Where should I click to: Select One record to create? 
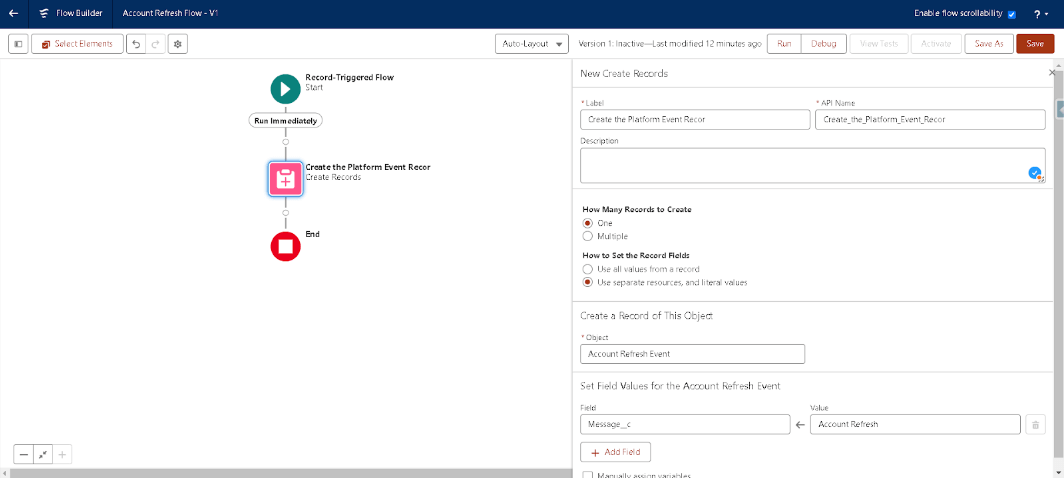click(588, 223)
